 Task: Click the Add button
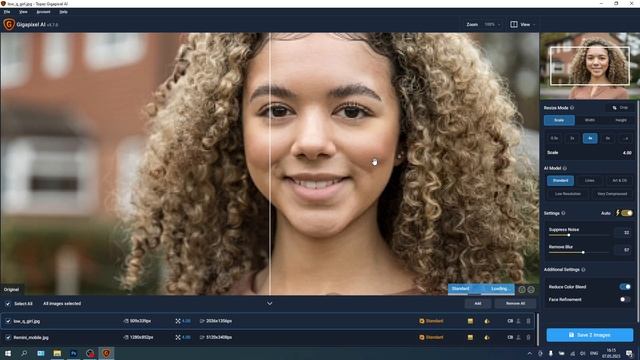(x=478, y=304)
